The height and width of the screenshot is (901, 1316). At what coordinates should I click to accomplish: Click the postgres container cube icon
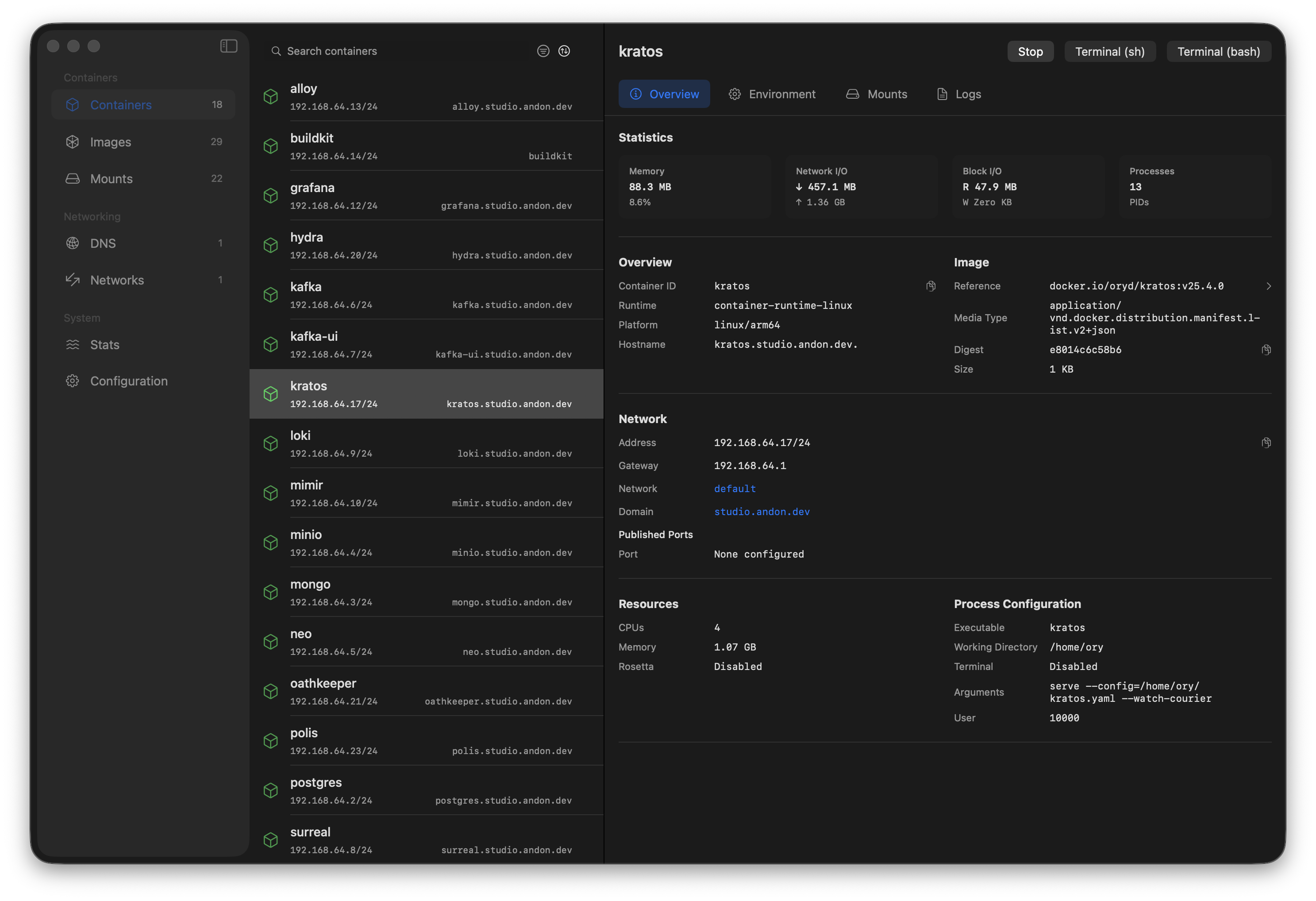(x=271, y=790)
